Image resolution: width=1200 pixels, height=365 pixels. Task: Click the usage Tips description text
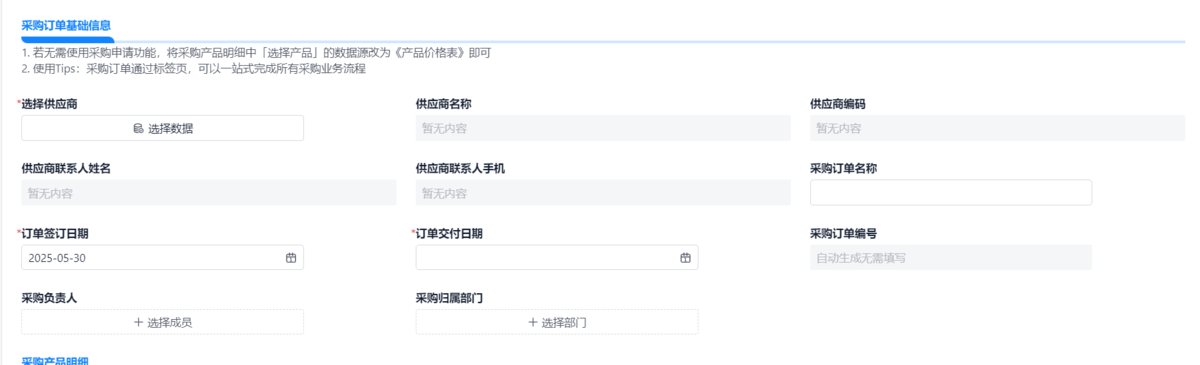(x=194, y=69)
